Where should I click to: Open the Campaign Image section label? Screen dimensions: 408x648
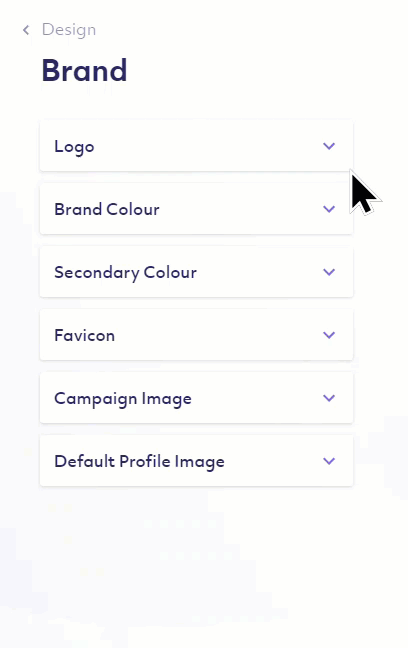tap(123, 399)
